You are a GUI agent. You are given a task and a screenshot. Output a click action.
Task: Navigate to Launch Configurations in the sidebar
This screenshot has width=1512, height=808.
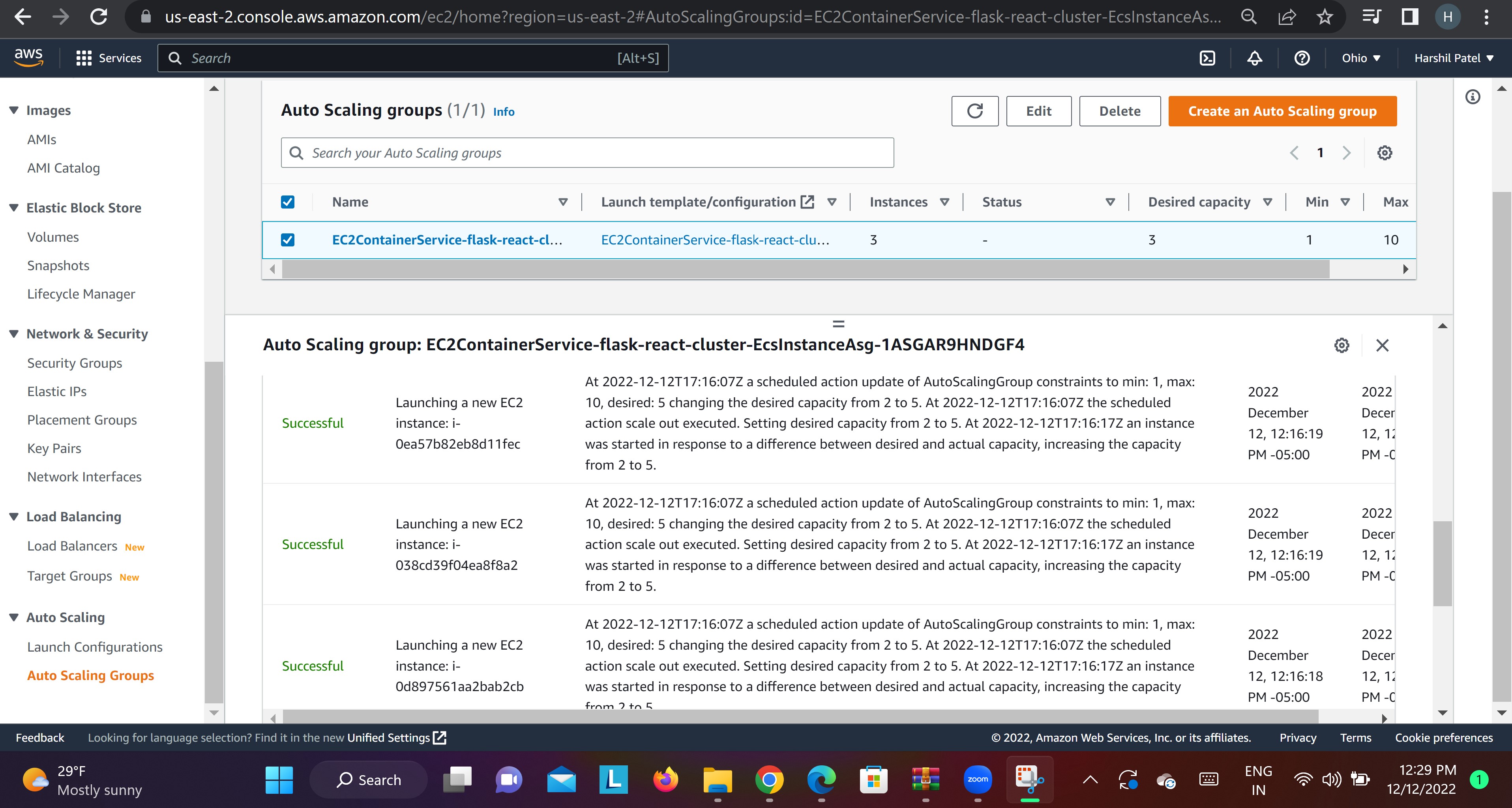(x=94, y=646)
